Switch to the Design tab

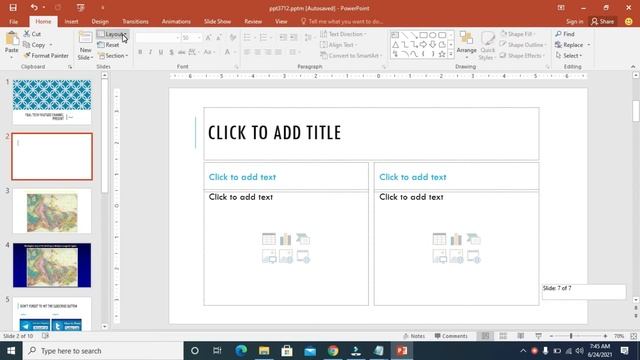point(100,21)
